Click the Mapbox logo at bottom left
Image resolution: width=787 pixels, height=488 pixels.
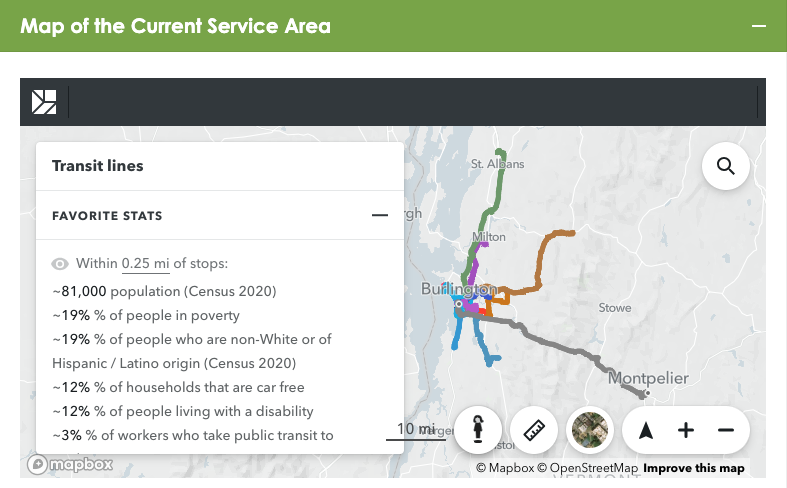(69, 464)
